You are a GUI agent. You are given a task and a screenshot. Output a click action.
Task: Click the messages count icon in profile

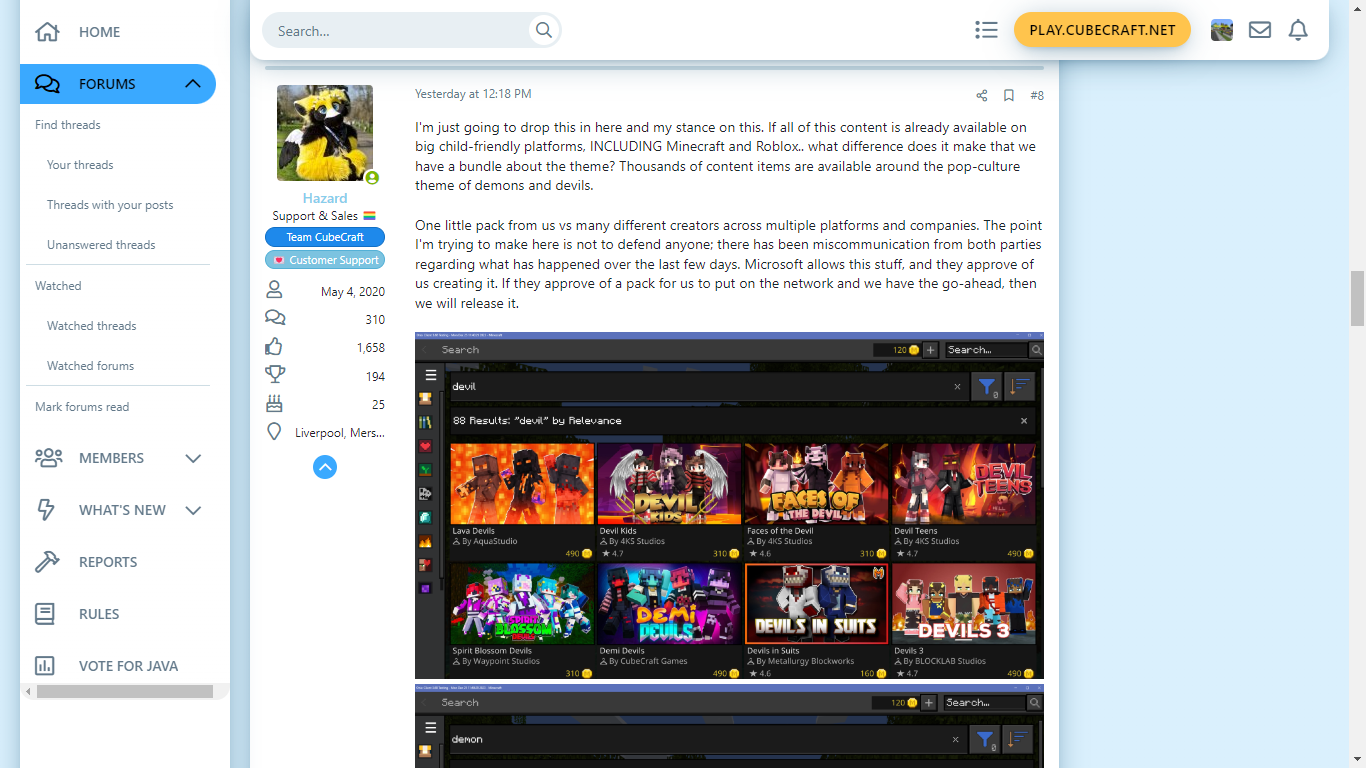coord(275,318)
